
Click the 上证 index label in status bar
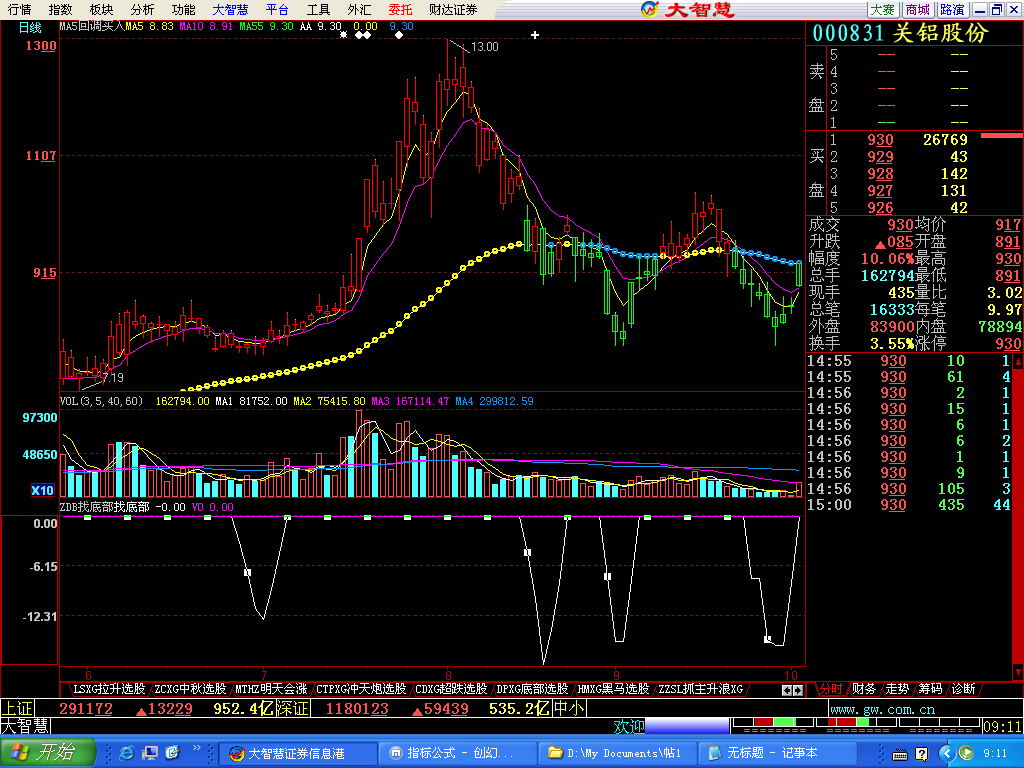16,708
